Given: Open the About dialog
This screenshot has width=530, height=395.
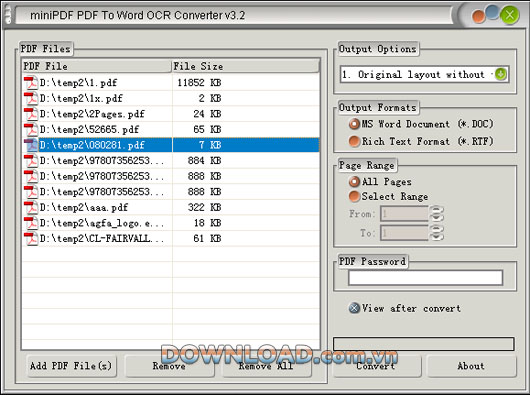Looking at the screenshot, I should 471,366.
